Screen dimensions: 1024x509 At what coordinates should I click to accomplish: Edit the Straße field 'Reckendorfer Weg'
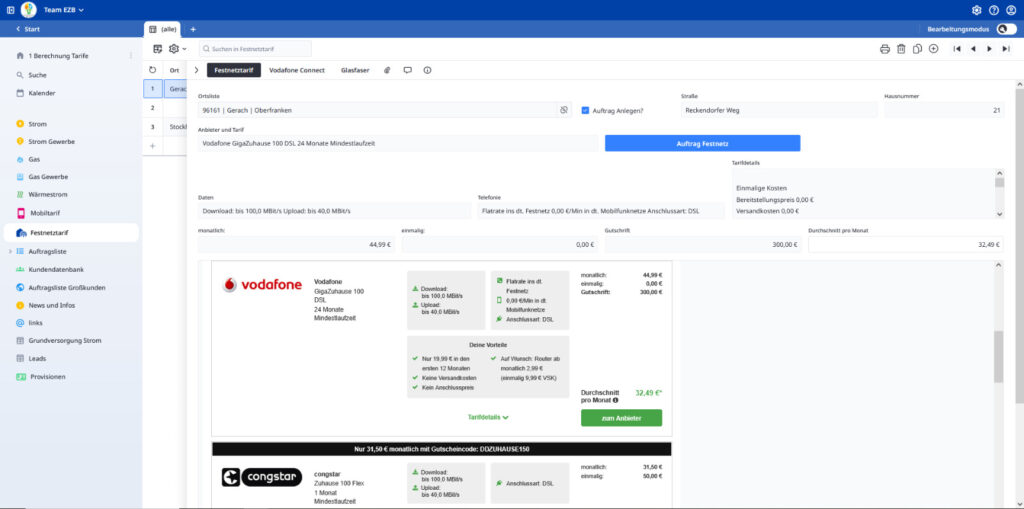coord(779,110)
